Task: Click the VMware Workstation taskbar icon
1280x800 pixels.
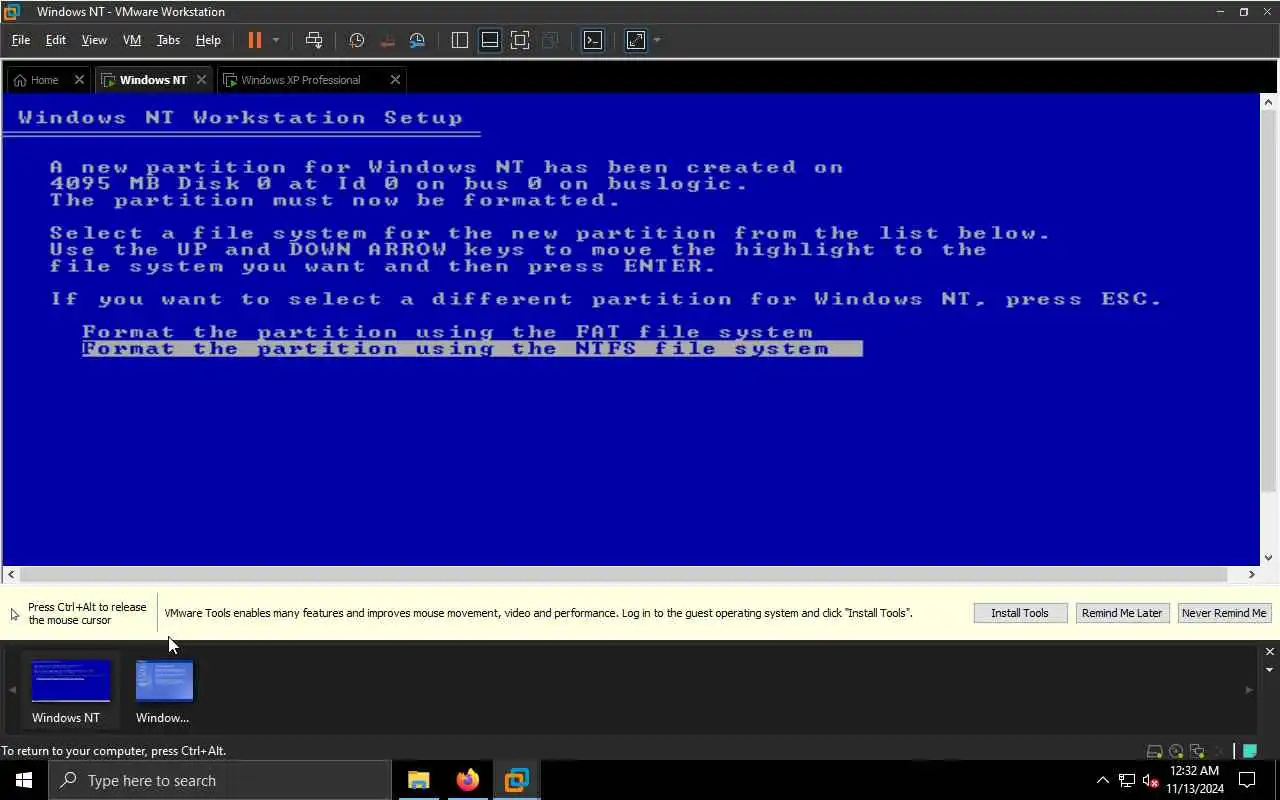Action: (516, 780)
